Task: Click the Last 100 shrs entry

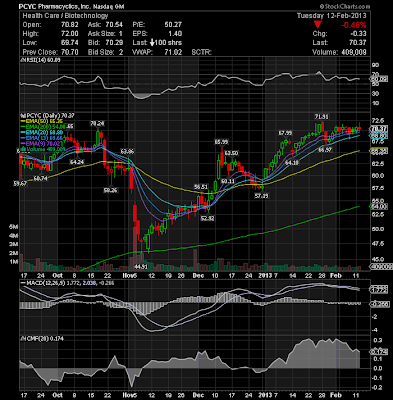Action: pos(157,43)
